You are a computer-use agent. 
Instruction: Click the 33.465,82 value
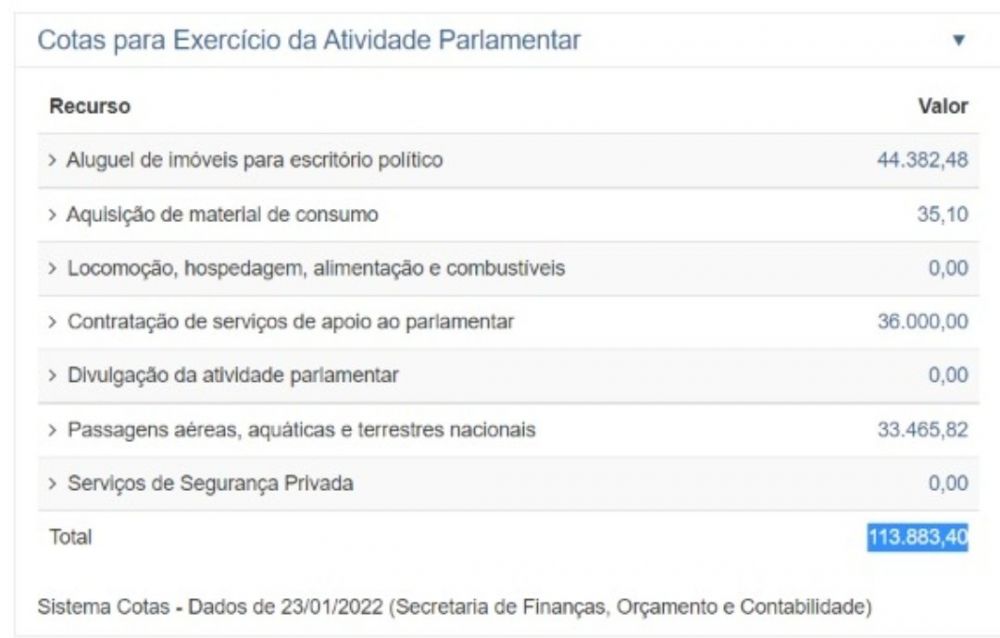point(922,430)
